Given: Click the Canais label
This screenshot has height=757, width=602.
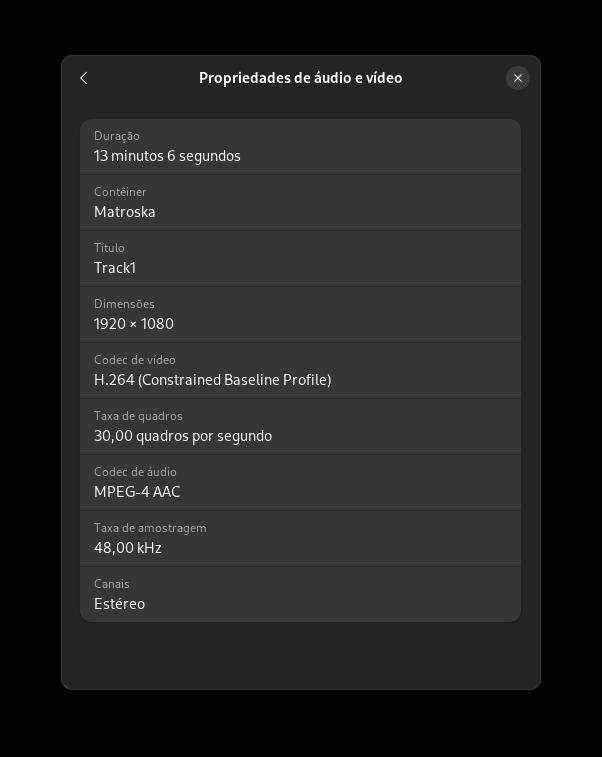Looking at the screenshot, I should click(x=112, y=584).
